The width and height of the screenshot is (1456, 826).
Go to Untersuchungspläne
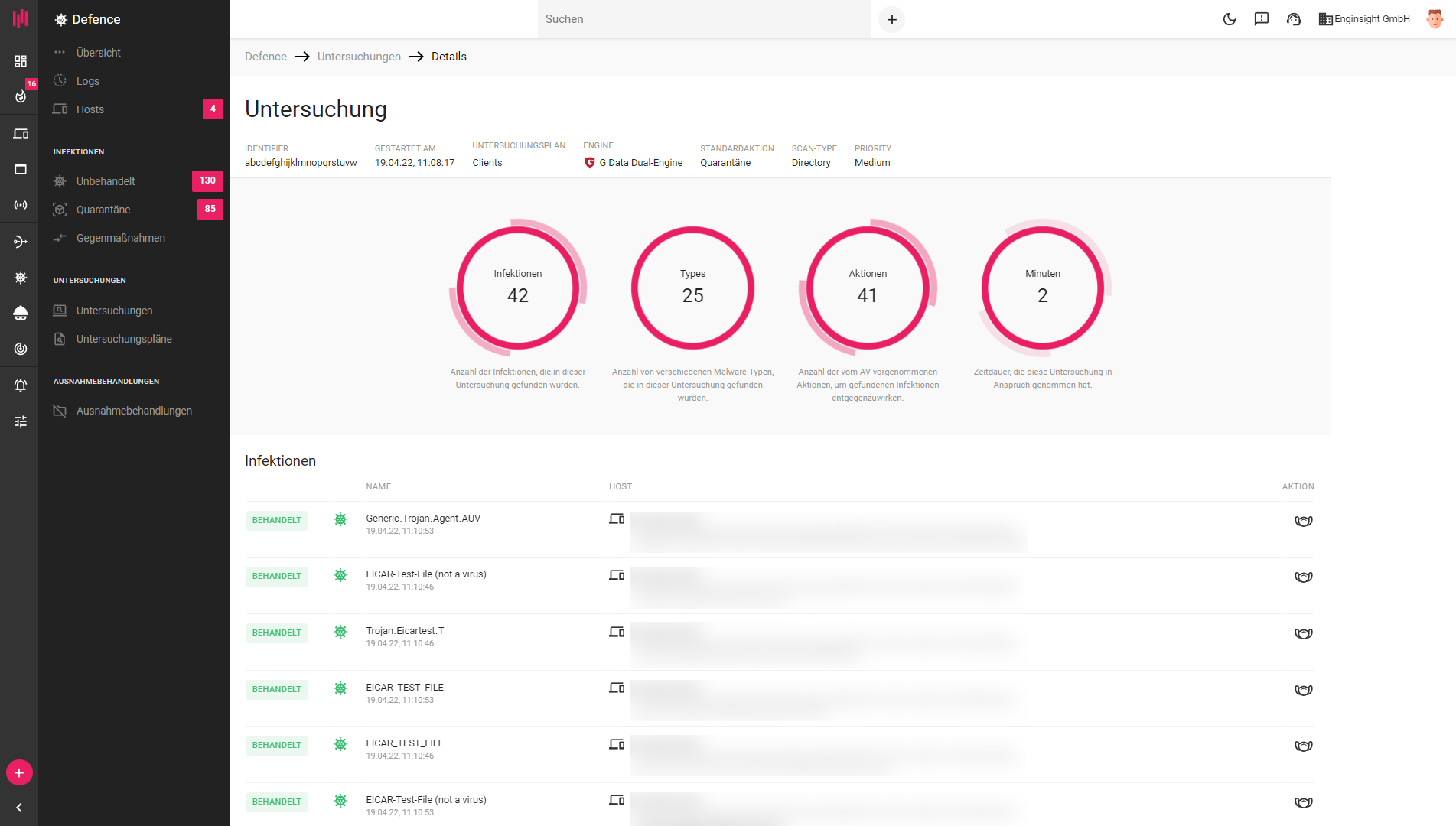[124, 339]
